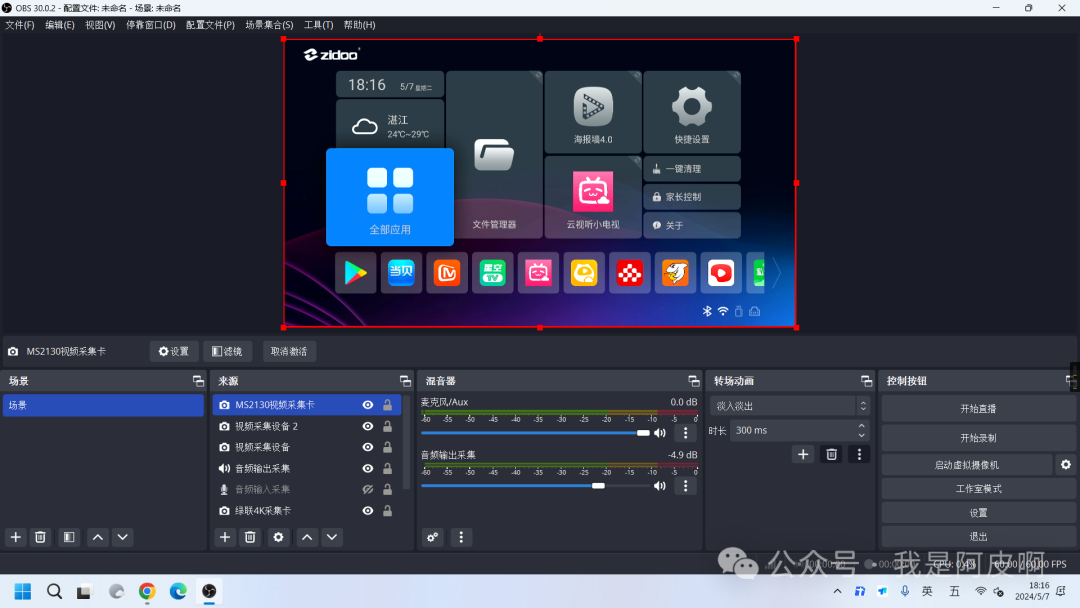Click the 开始录制 button
The width and height of the screenshot is (1080, 608).
[977, 438]
